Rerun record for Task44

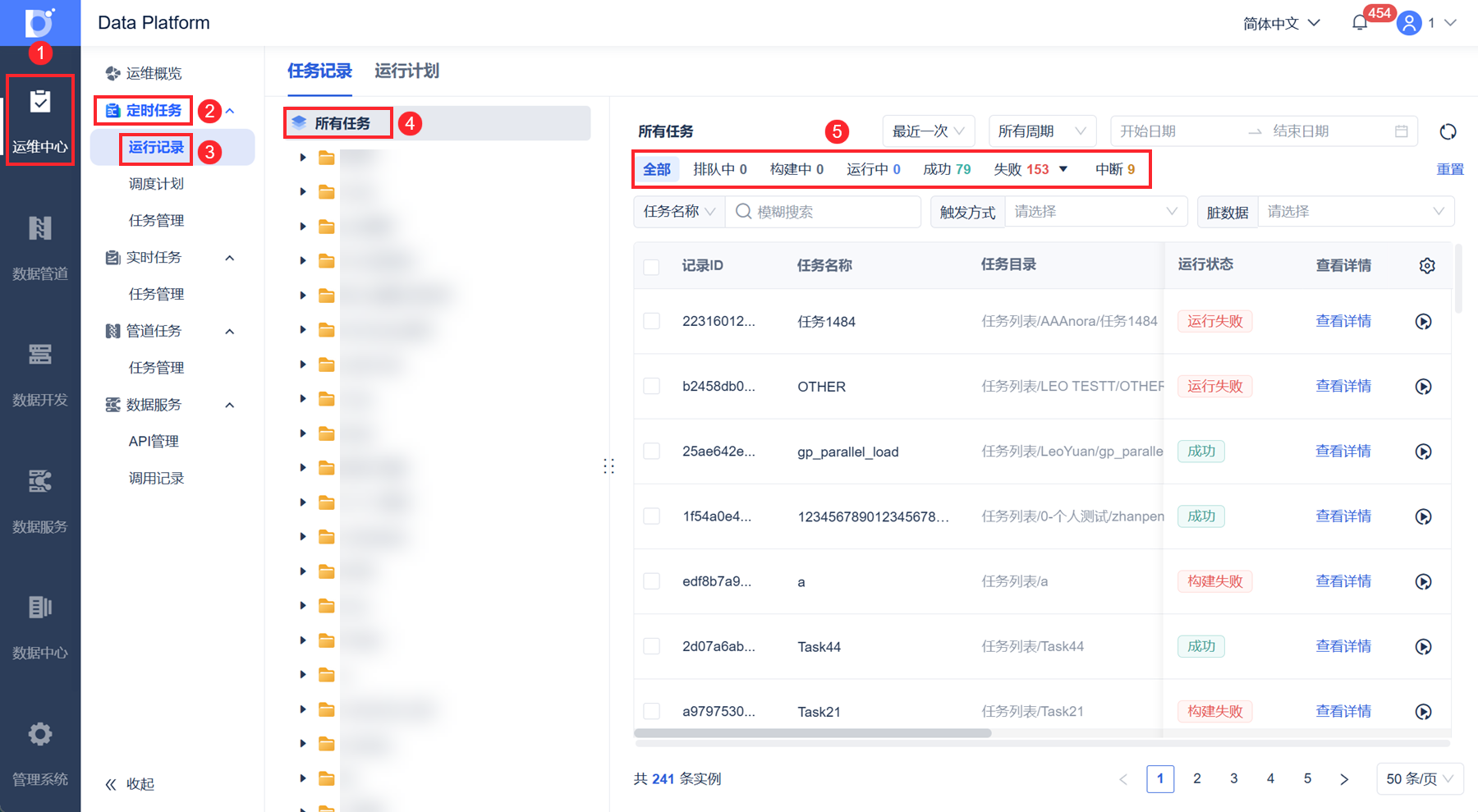point(1424,647)
